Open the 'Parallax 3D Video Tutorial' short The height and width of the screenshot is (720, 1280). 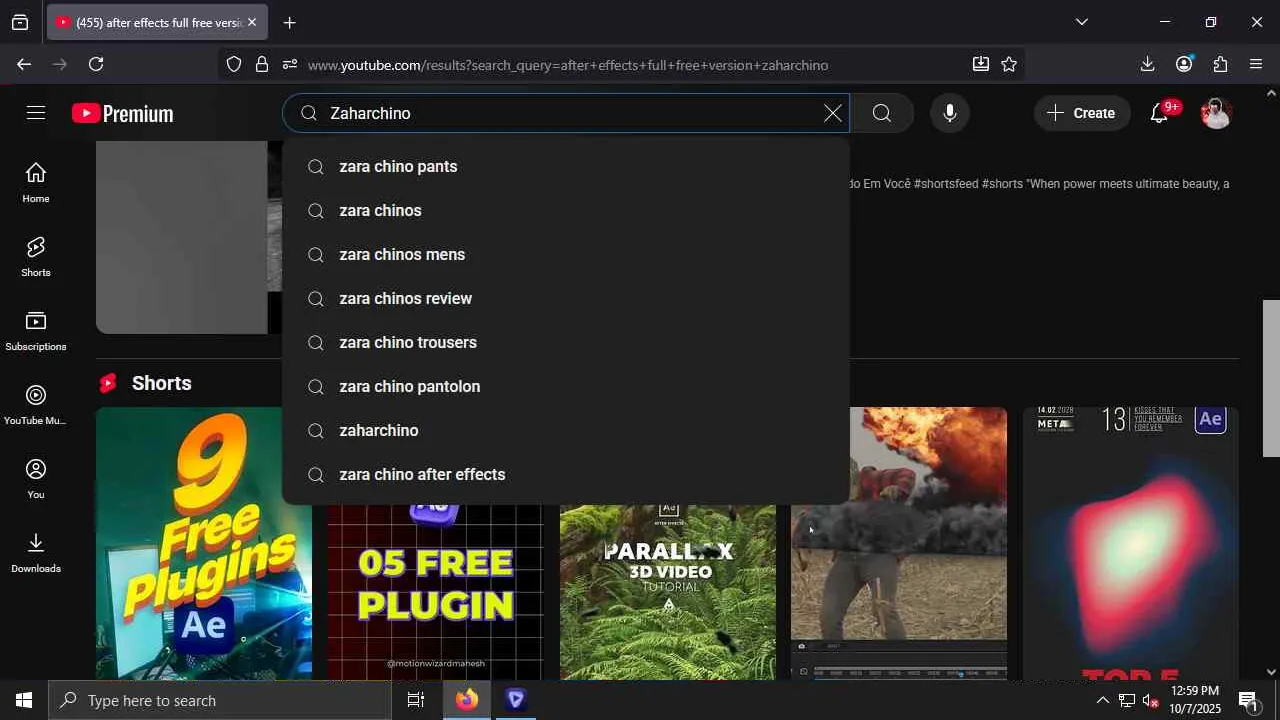pos(668,592)
